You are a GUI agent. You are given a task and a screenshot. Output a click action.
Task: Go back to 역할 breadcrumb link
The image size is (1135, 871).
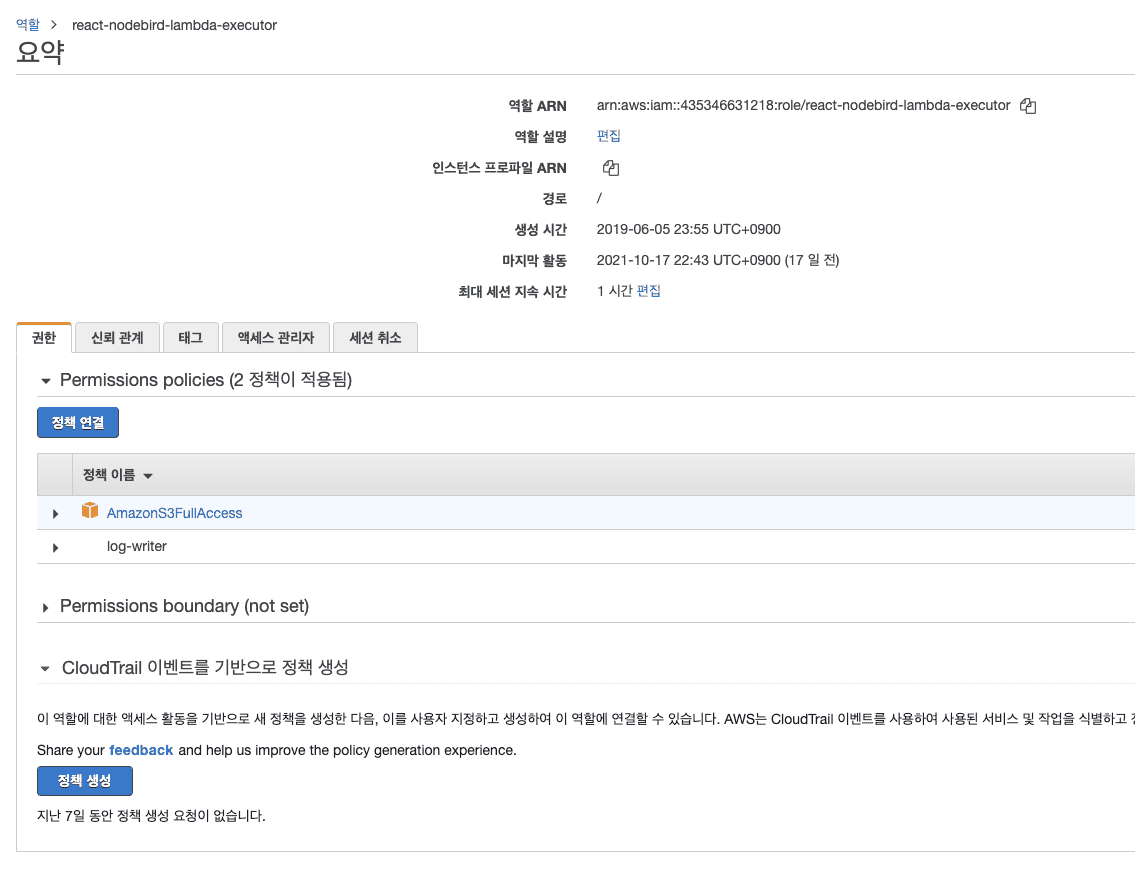pos(28,25)
